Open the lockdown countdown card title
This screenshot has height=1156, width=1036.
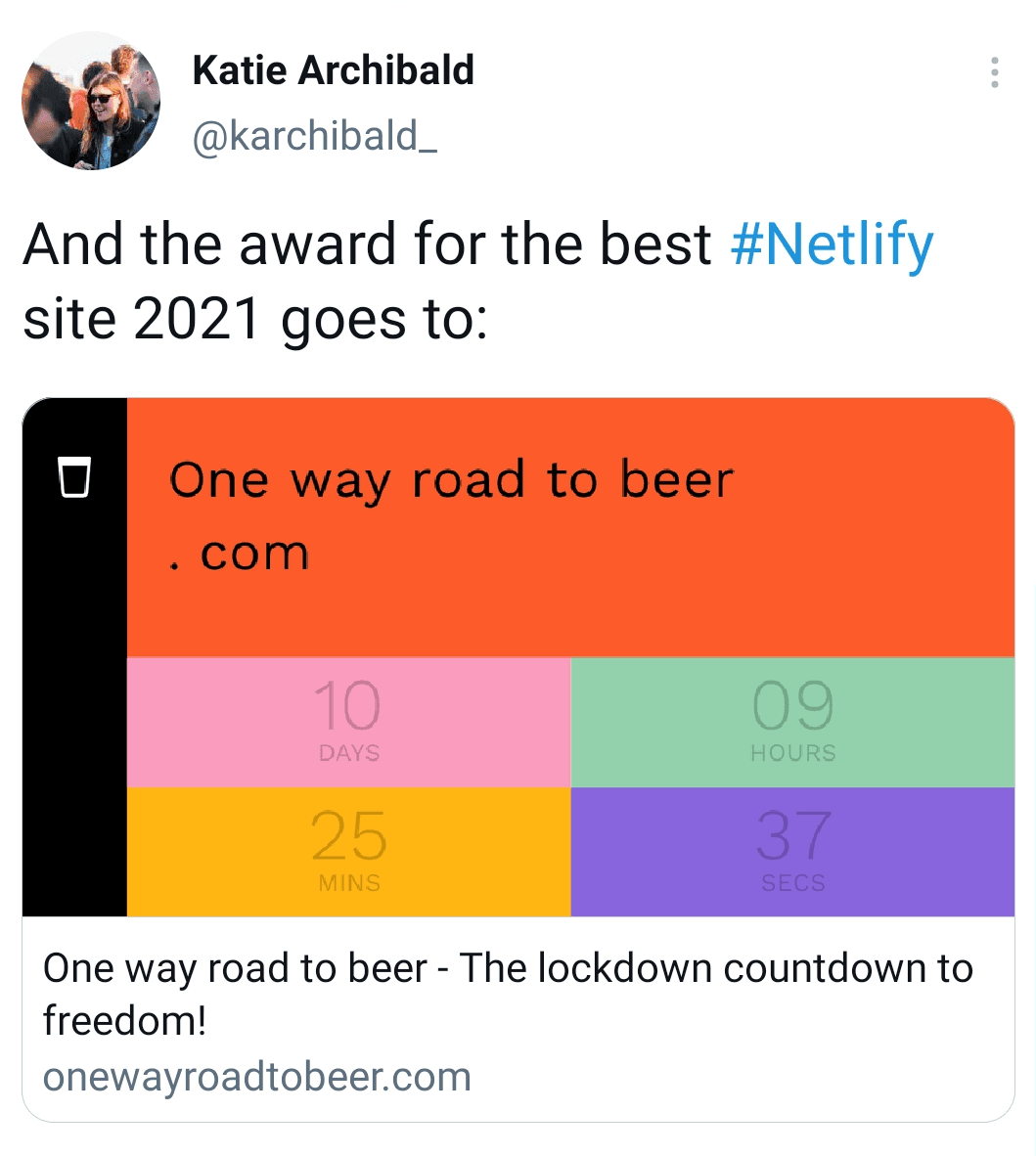508,993
